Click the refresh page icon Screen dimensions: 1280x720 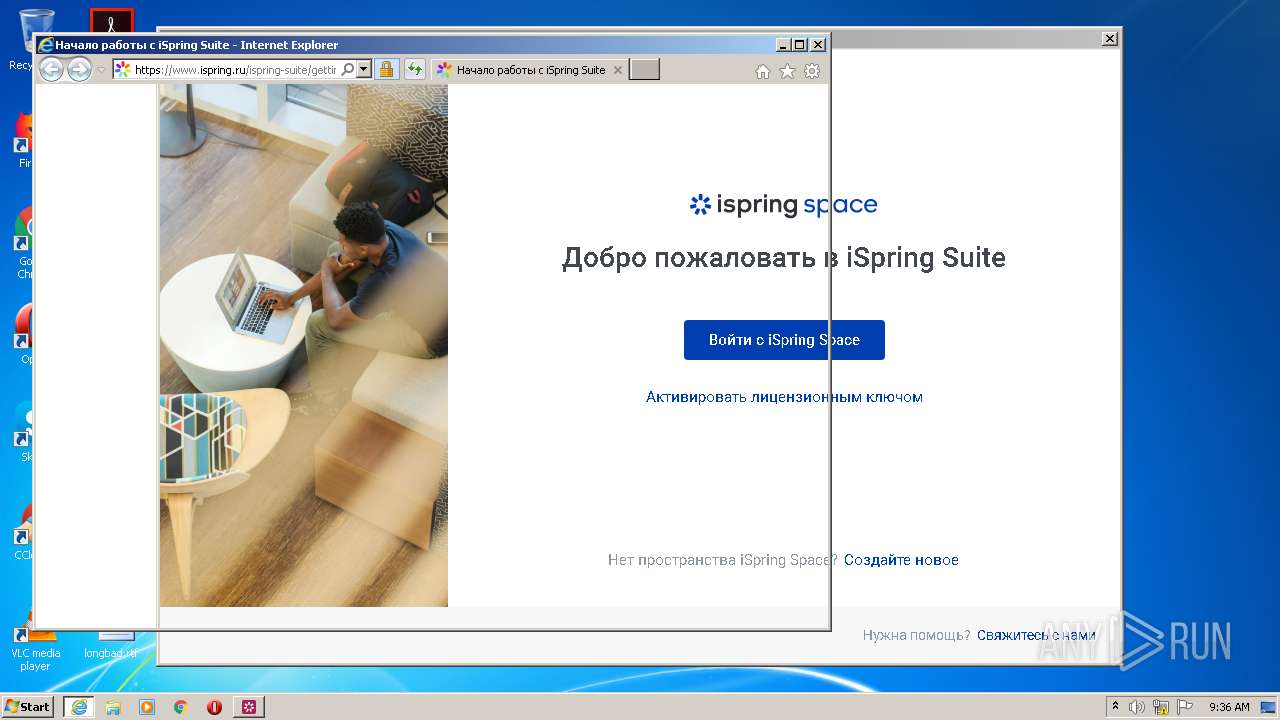[414, 70]
